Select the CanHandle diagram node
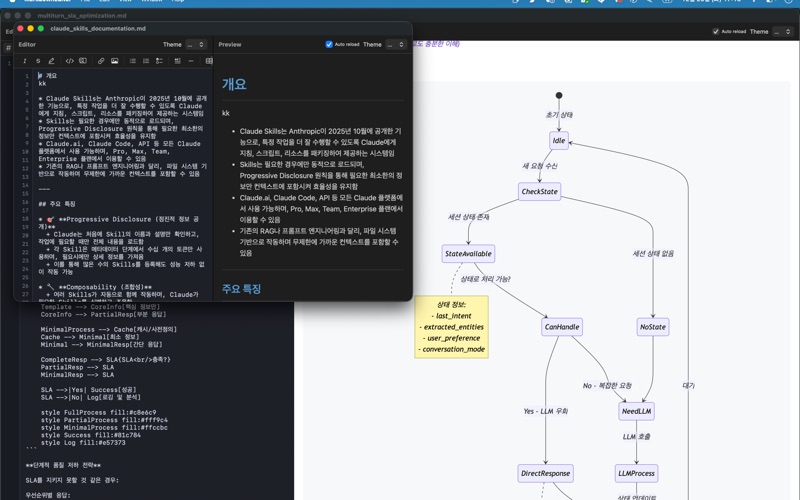The image size is (800, 500). (x=562, y=327)
